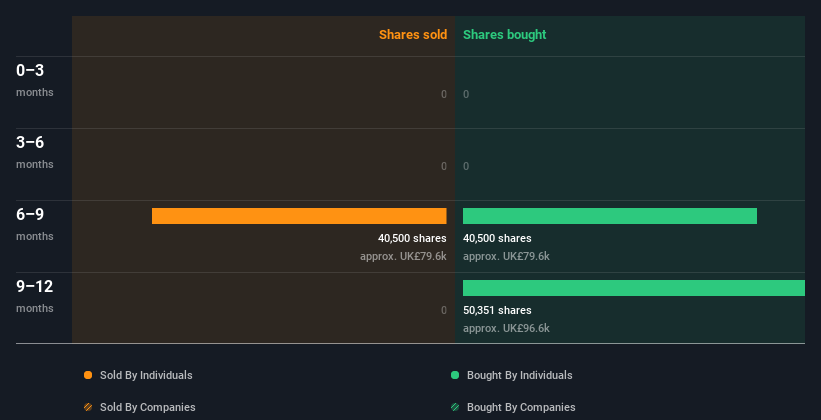Toggle the Sold By Individuals legend label
The image size is (821, 420).
(x=146, y=375)
